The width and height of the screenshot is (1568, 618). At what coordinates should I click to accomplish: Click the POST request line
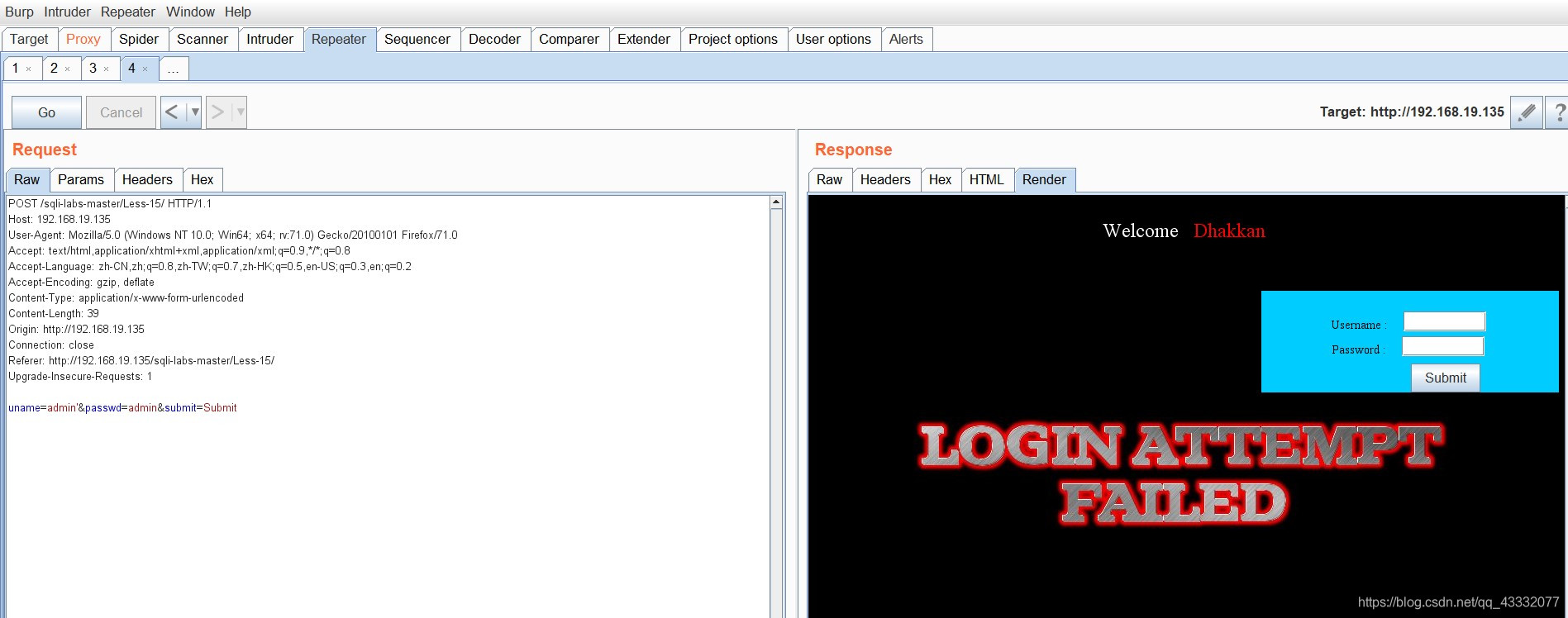coord(110,203)
